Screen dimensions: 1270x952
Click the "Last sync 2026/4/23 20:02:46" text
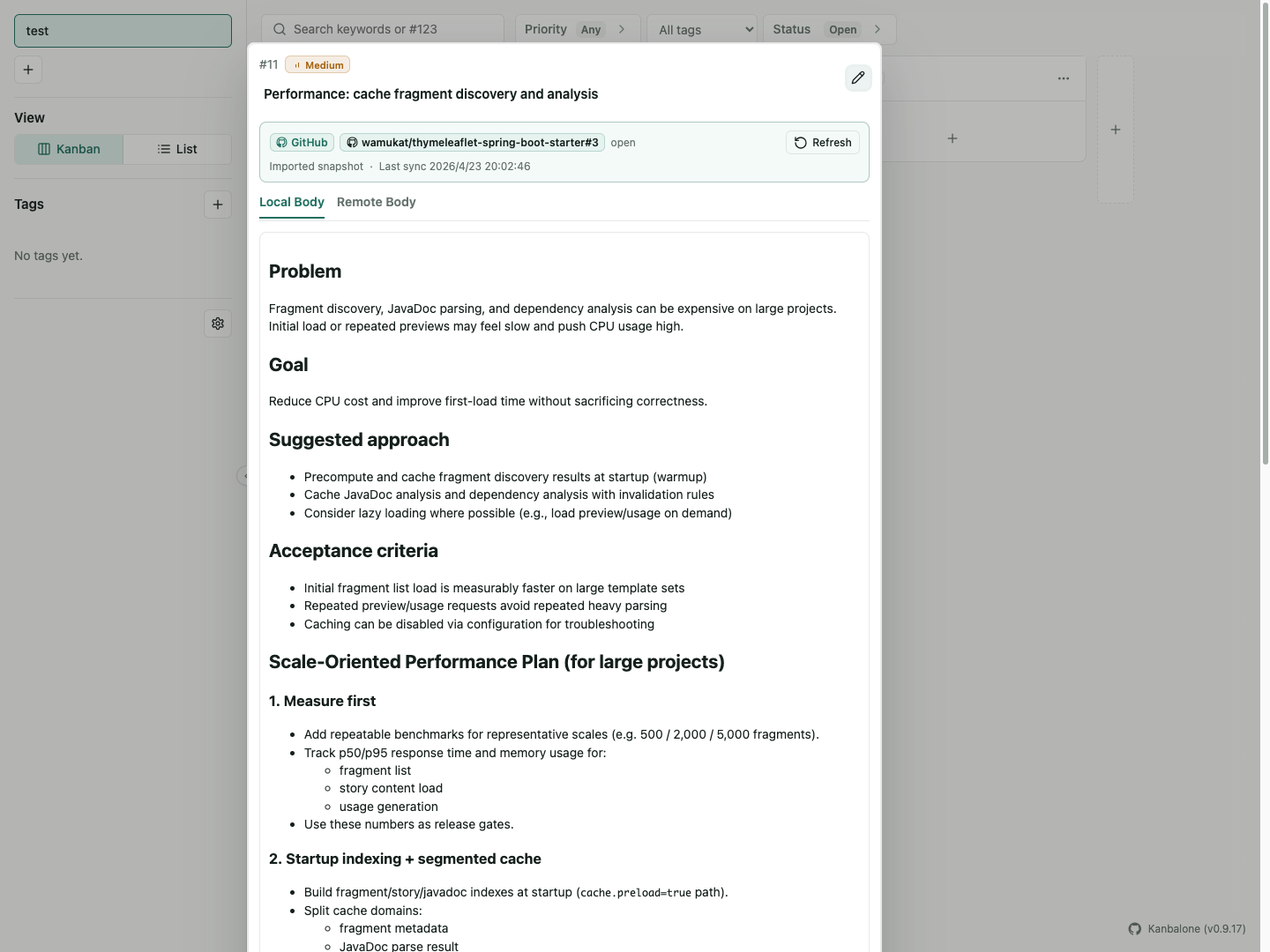(x=454, y=167)
